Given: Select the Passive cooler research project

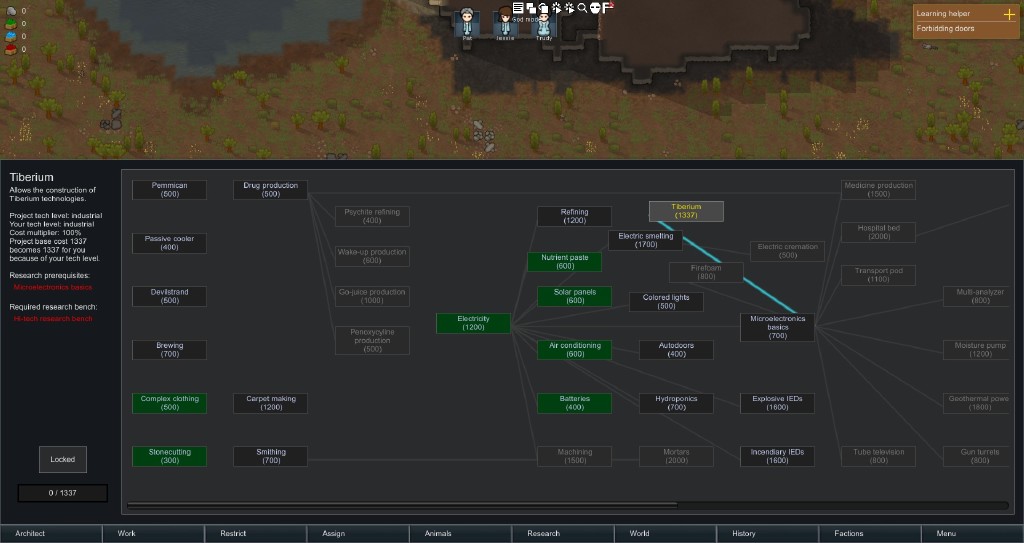Looking at the screenshot, I should pos(169,243).
